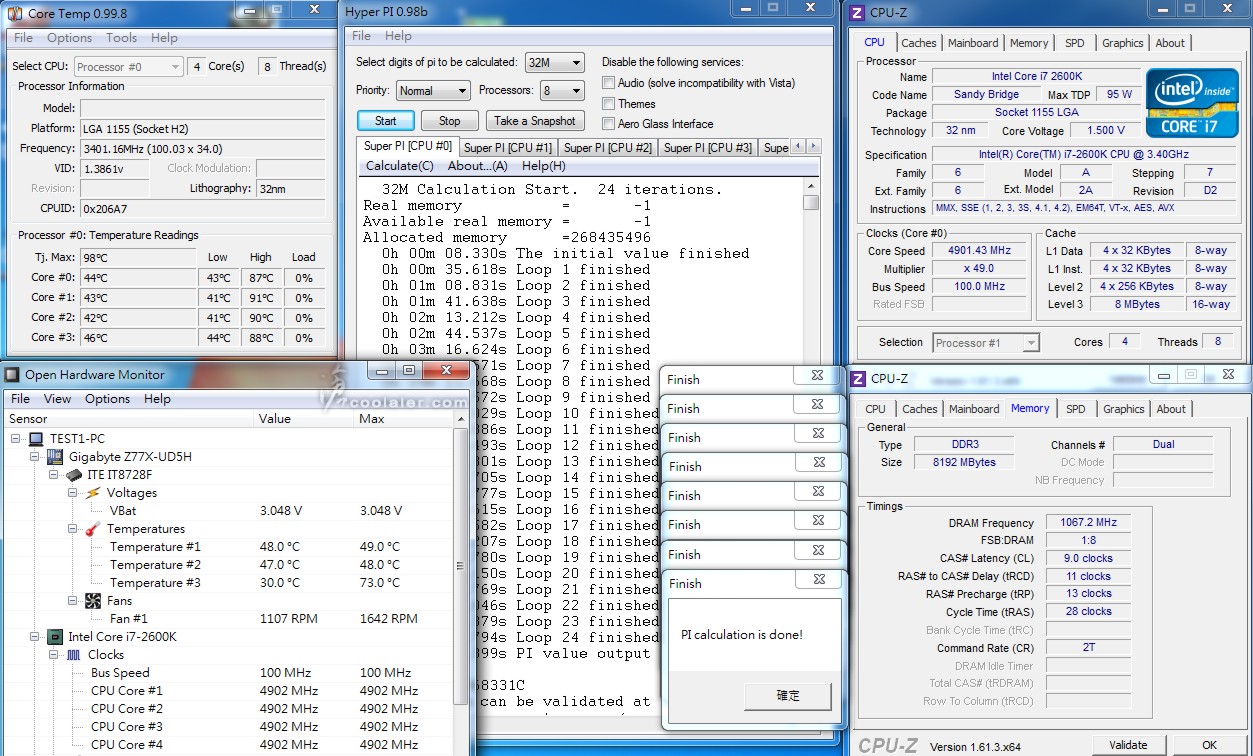Image resolution: width=1253 pixels, height=756 pixels.
Task: Click the Super PI tabs right scroll arrow
Action: pos(814,147)
